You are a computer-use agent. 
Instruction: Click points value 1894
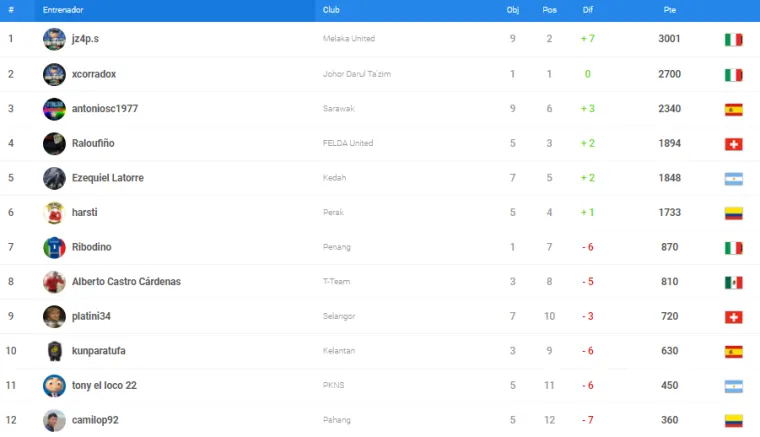pyautogui.click(x=669, y=143)
